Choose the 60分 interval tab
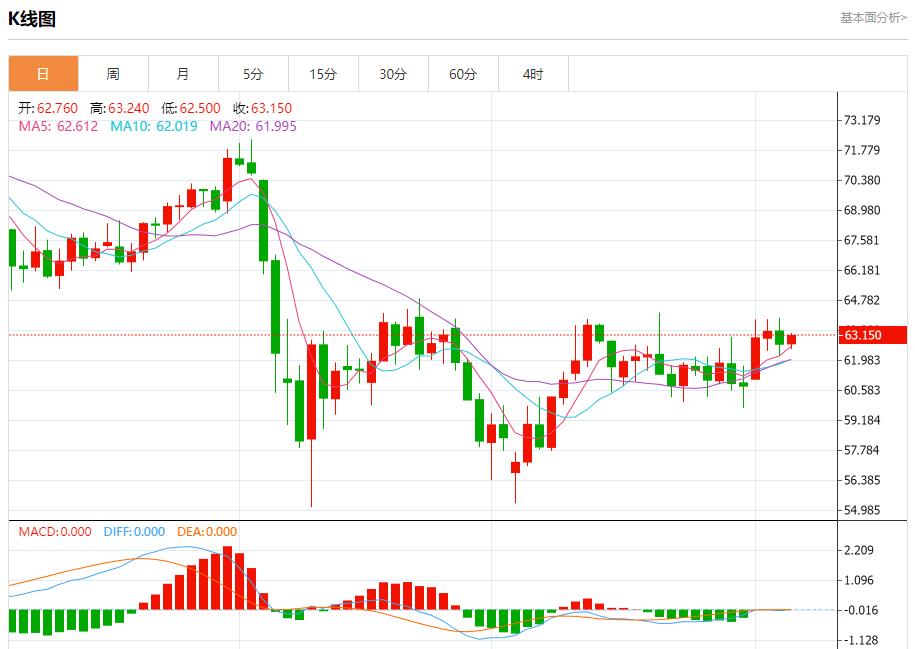The height and width of the screenshot is (649, 915). (x=463, y=74)
